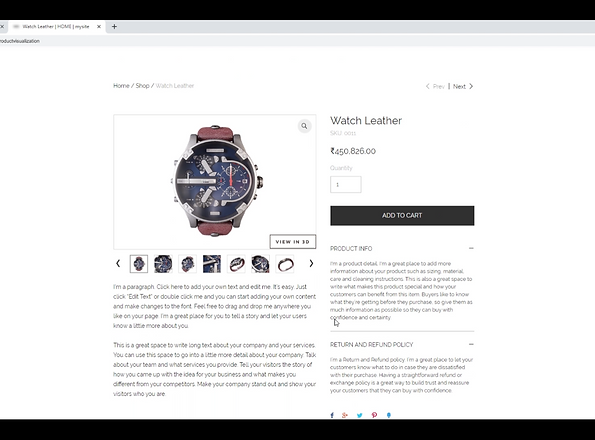The height and width of the screenshot is (440, 595).
Task: Open the View in 3D viewer
Action: click(293, 242)
